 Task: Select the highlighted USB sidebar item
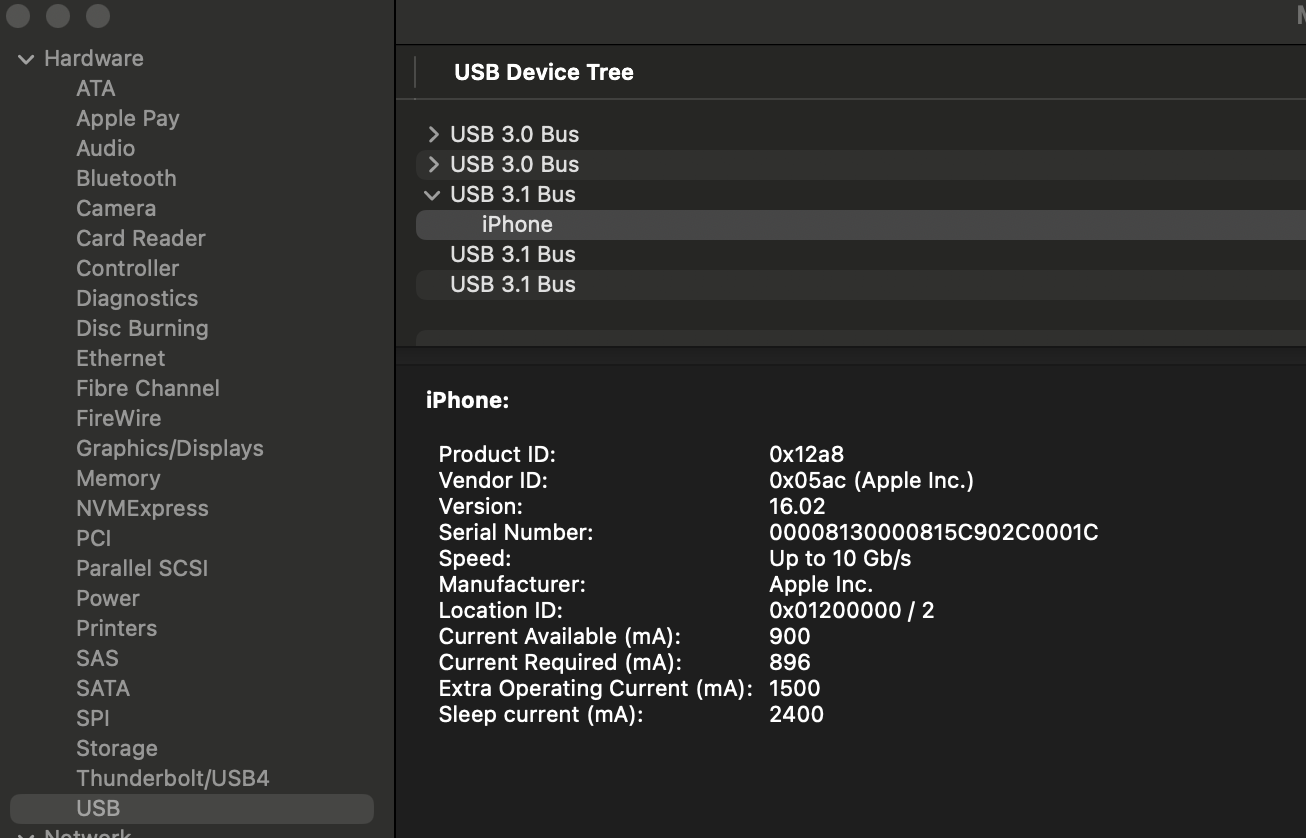[192, 808]
